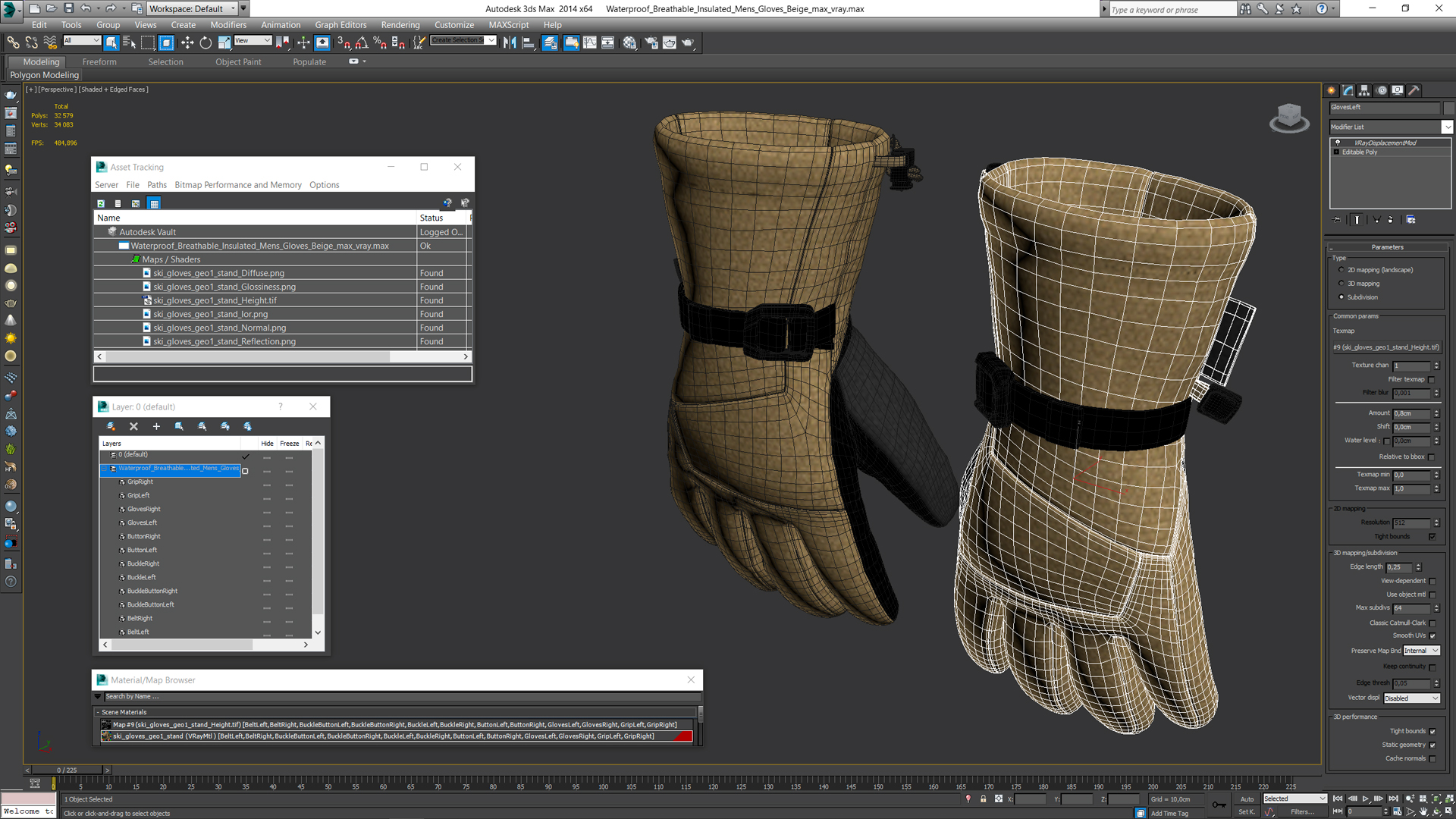1456x819 pixels.
Task: Open Select by Name dialog
Action: (x=130, y=43)
